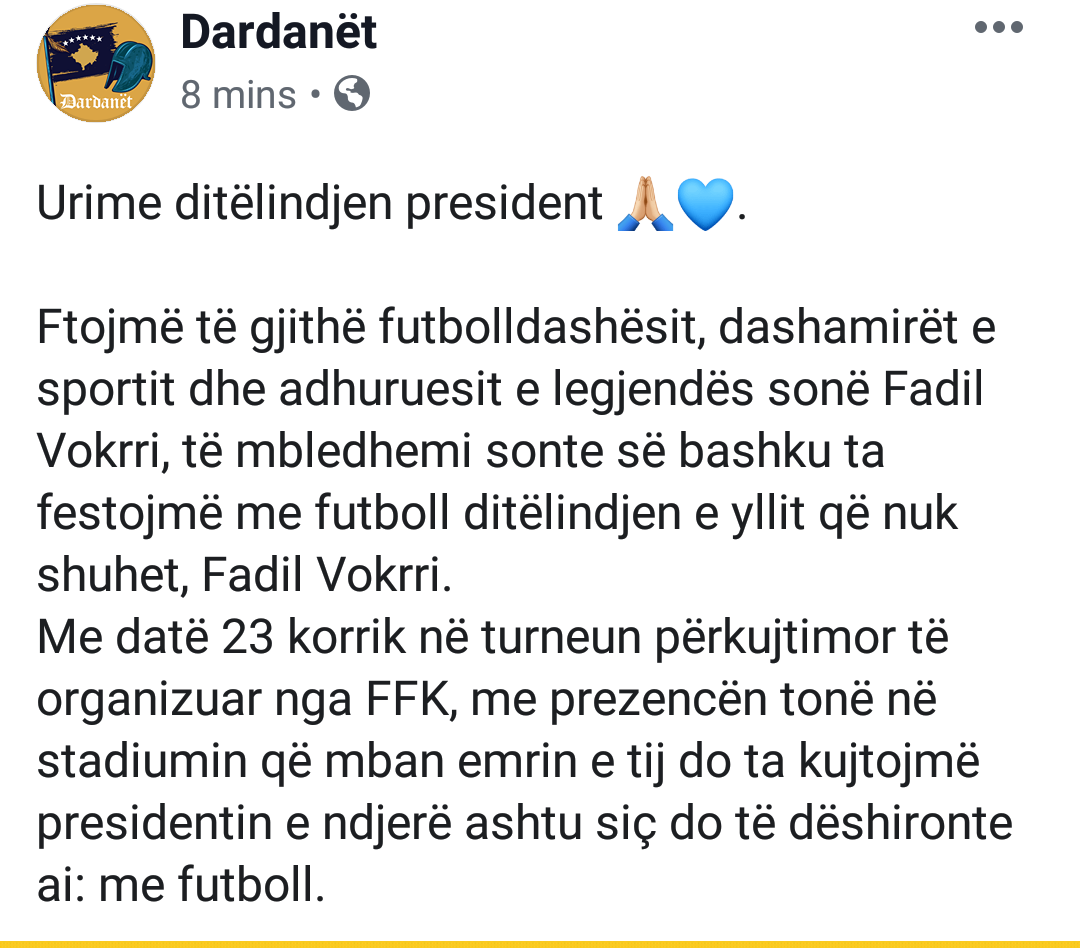Click the Me datë 23 korrik sentence
This screenshot has height=948, width=1080.
(493, 637)
